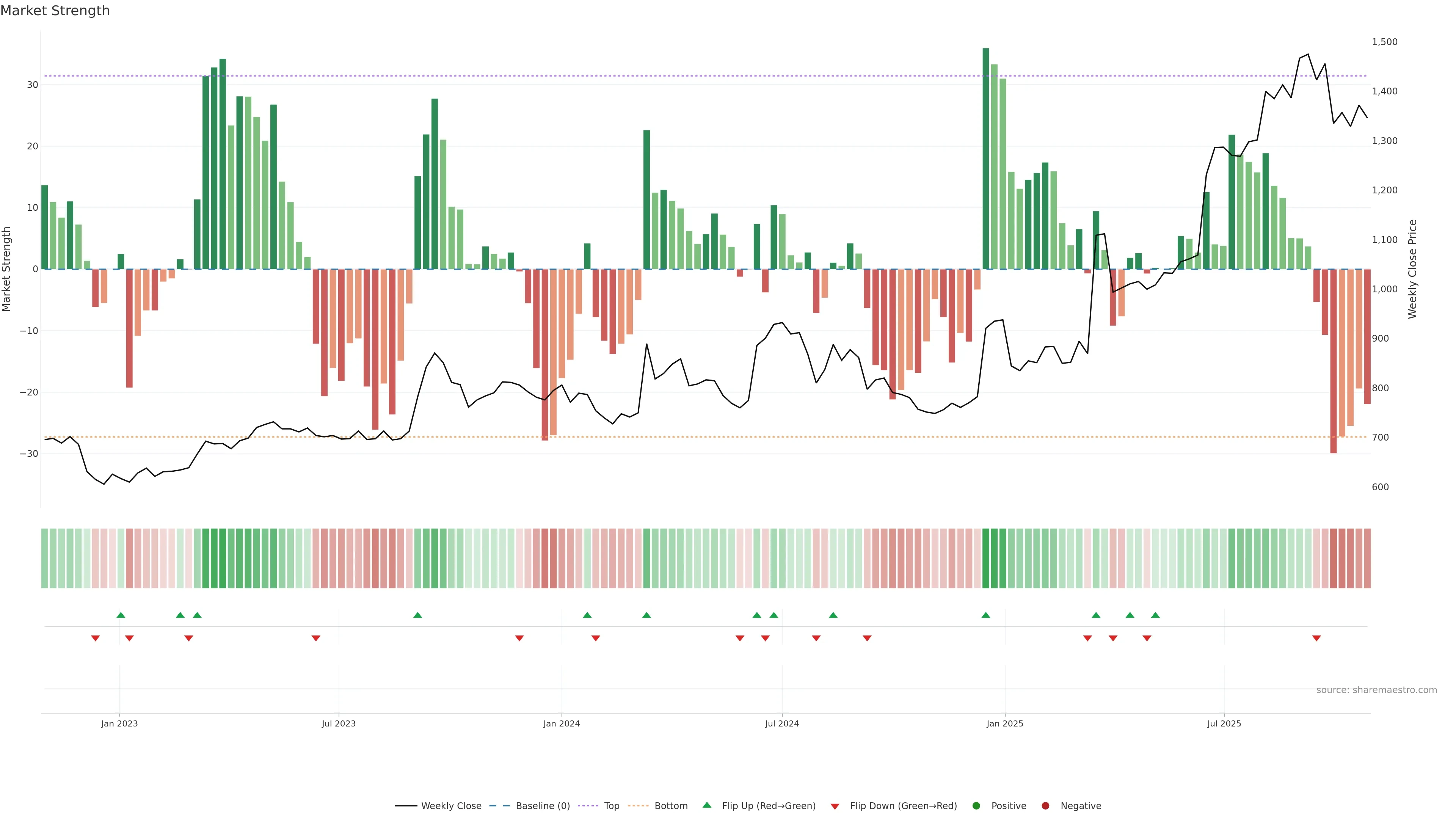Click the 1,500 right-axis tick label

[x=1384, y=42]
